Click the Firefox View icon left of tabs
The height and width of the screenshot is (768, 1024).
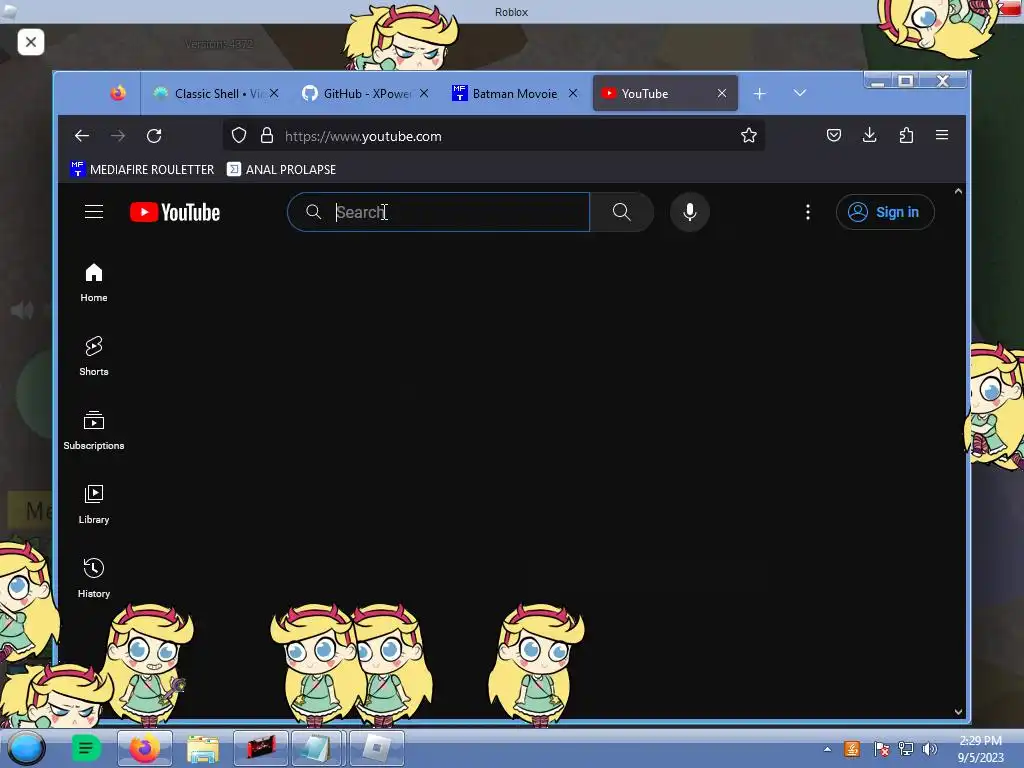pyautogui.click(x=118, y=93)
